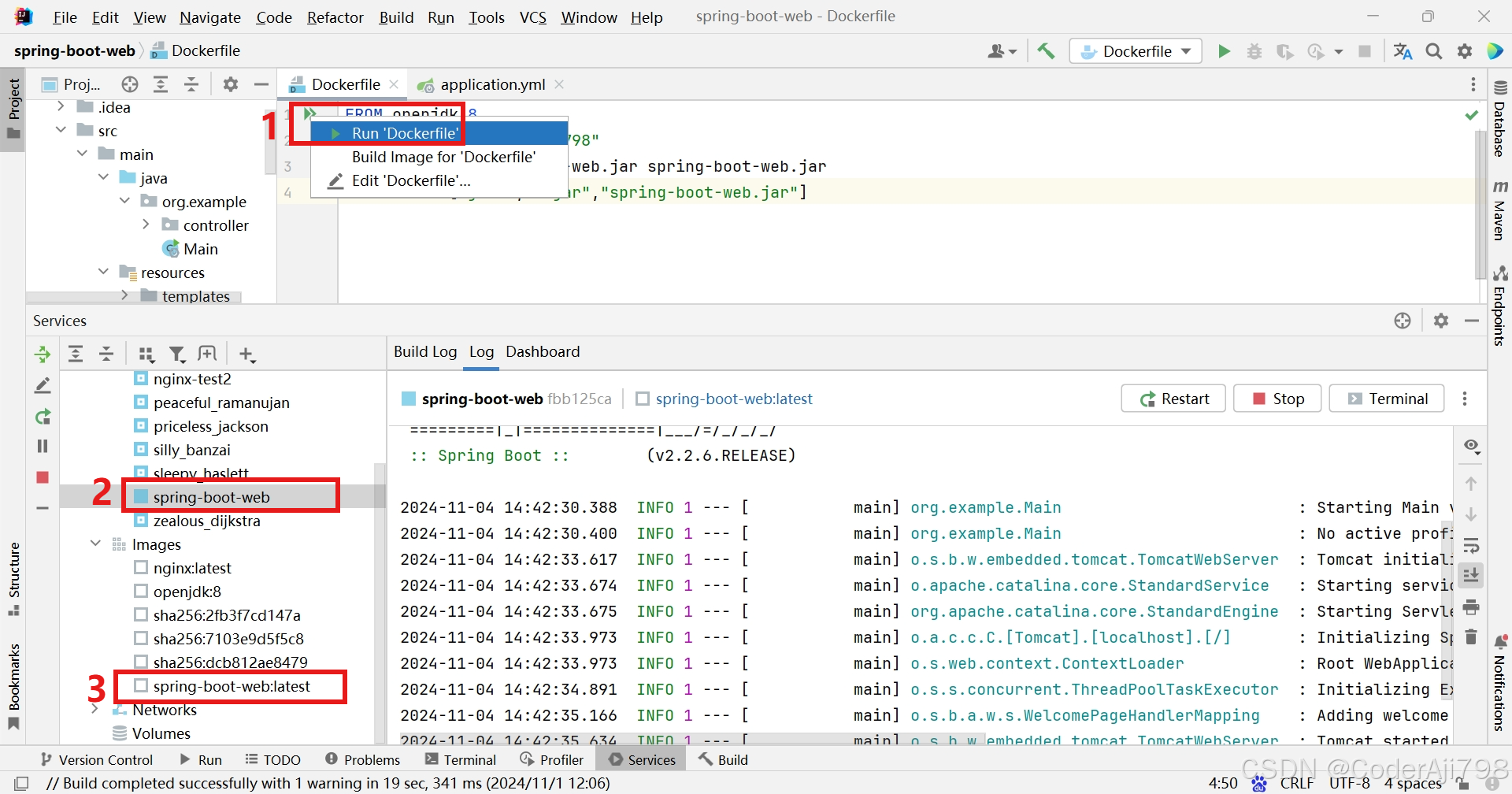Pause the container with pause icon in Services sidebar
Screen dimensions: 1512x794
(x=43, y=447)
